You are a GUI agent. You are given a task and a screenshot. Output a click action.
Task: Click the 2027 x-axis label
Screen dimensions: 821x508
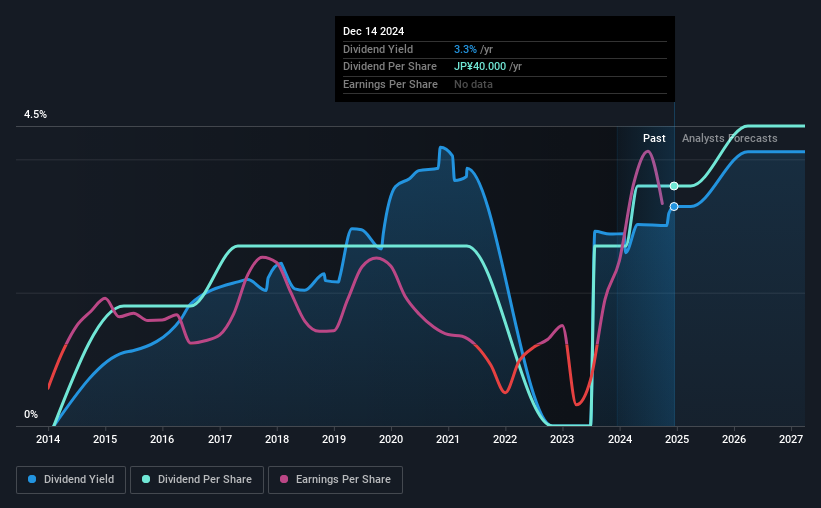click(x=791, y=439)
